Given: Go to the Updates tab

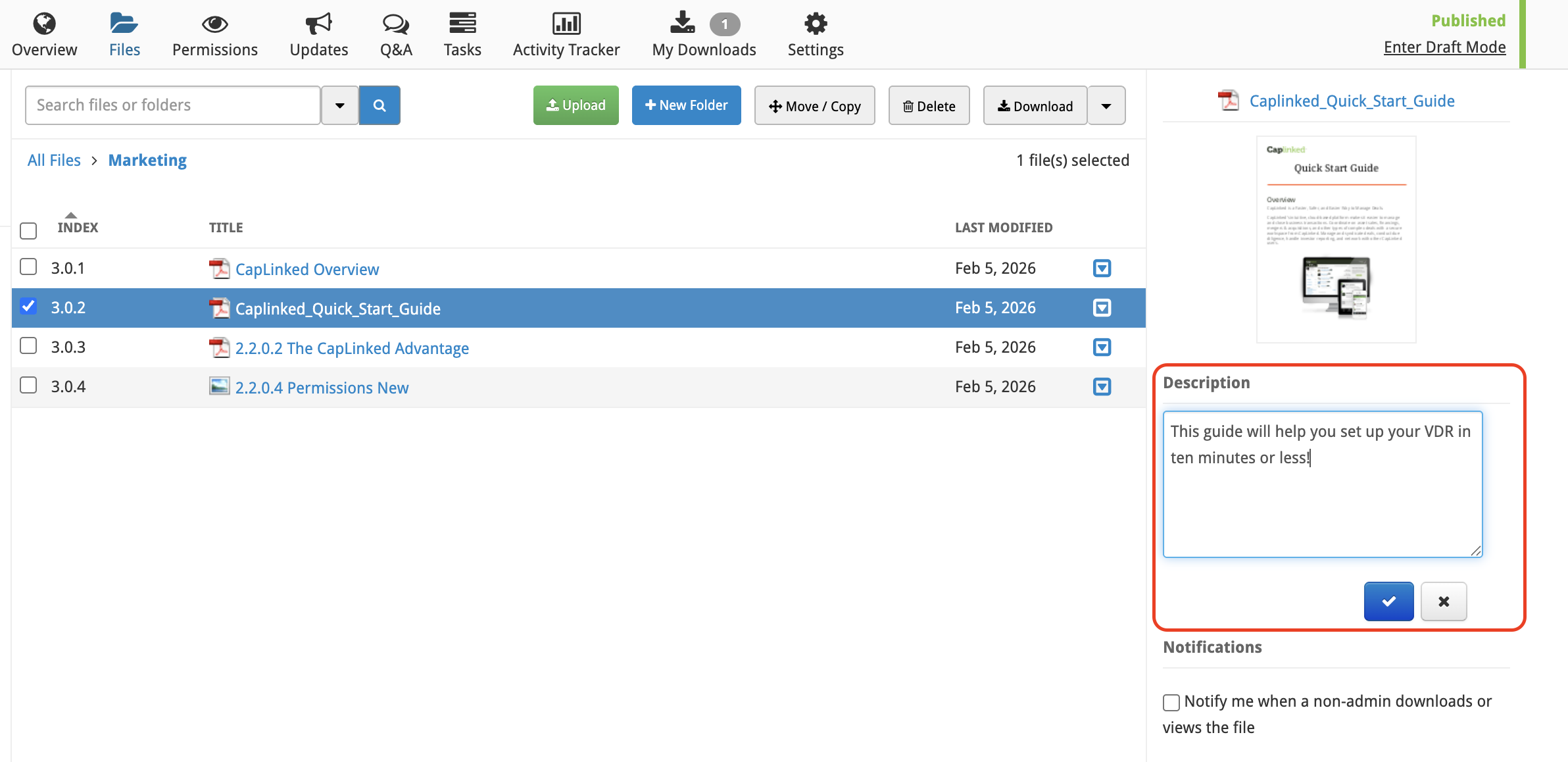Looking at the screenshot, I should [319, 35].
